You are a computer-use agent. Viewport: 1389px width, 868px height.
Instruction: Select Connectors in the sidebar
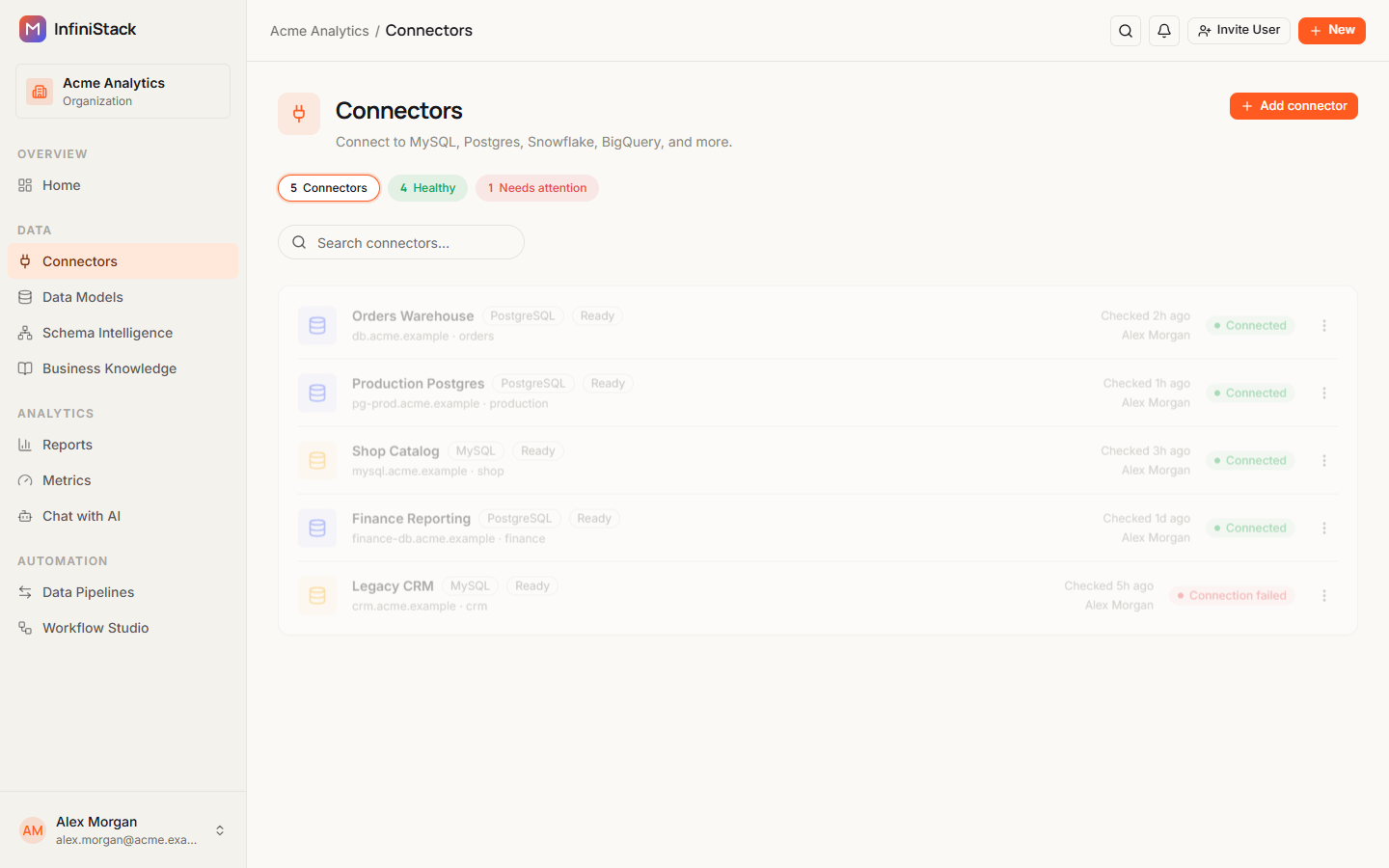(x=123, y=261)
